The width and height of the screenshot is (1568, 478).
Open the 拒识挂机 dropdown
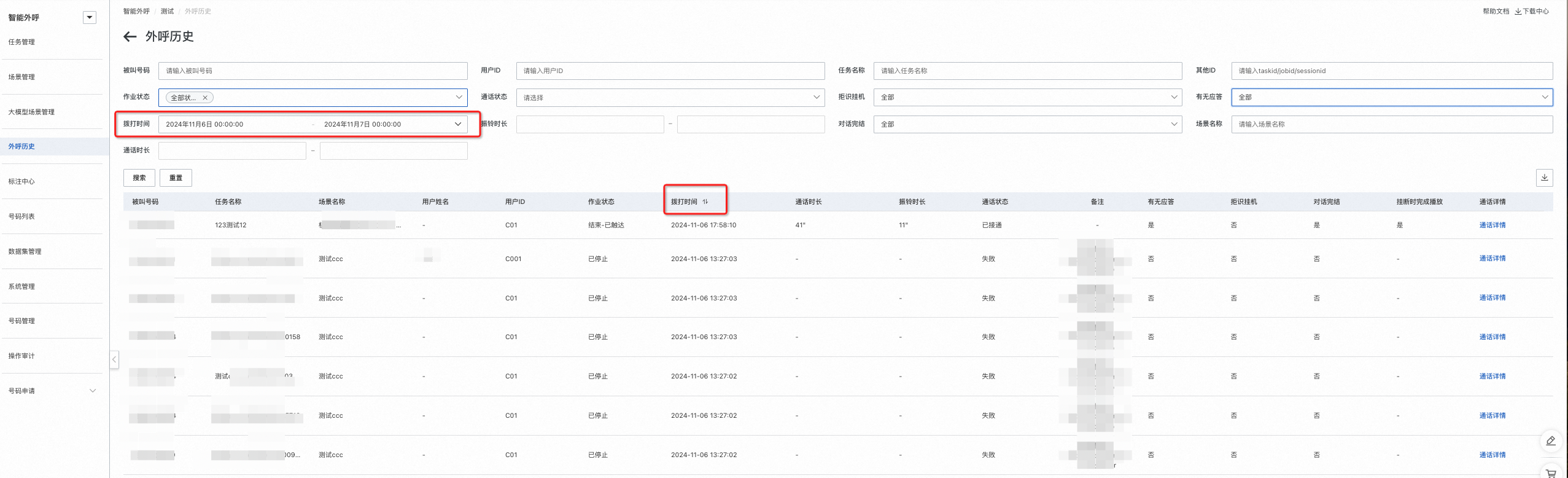point(1027,97)
